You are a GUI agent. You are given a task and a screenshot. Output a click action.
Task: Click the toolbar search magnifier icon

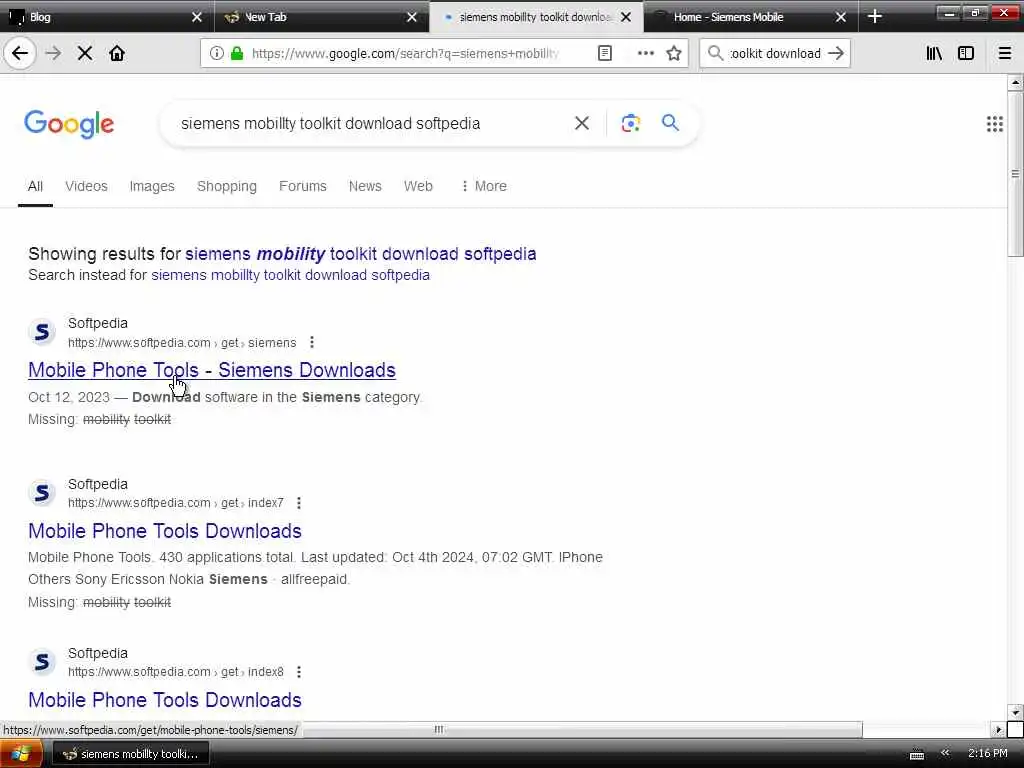point(716,53)
